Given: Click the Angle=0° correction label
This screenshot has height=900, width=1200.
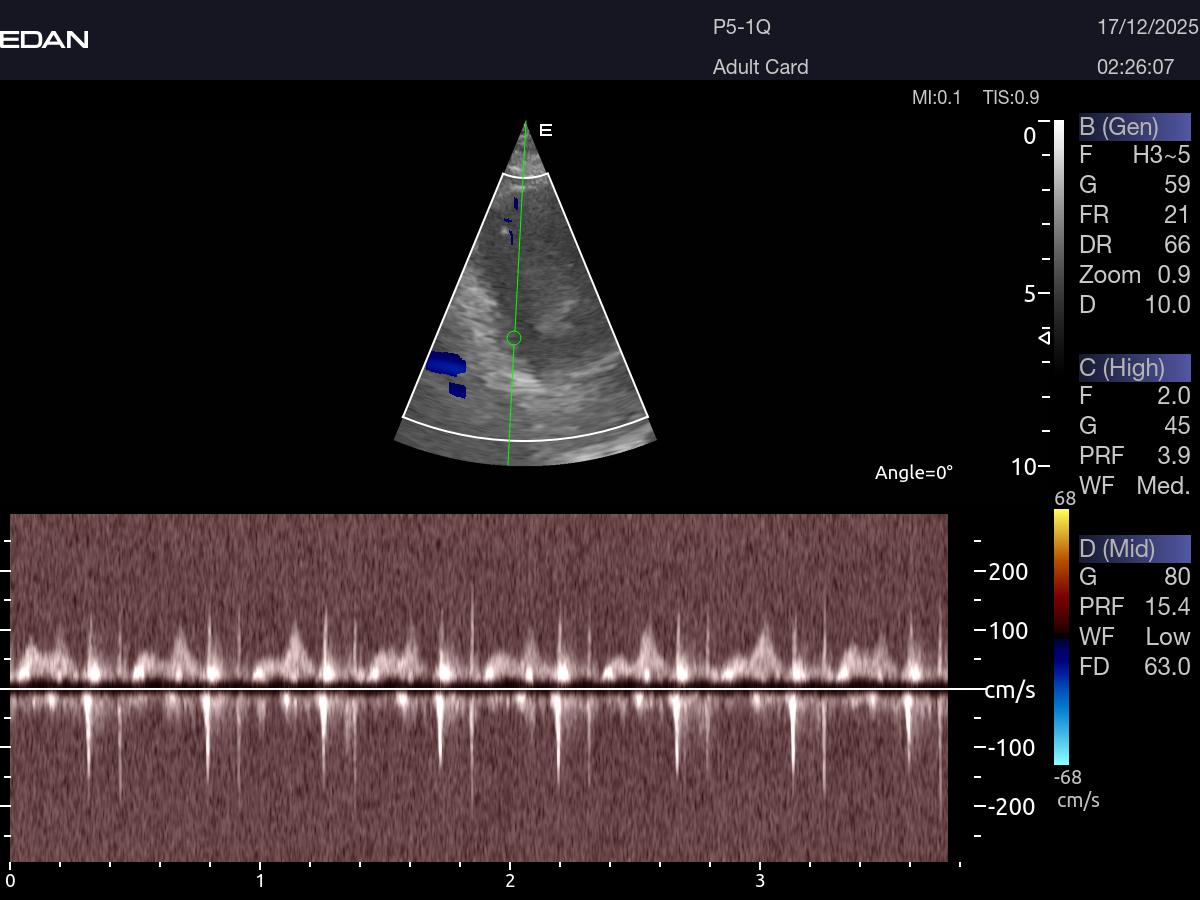Looking at the screenshot, I should (914, 473).
